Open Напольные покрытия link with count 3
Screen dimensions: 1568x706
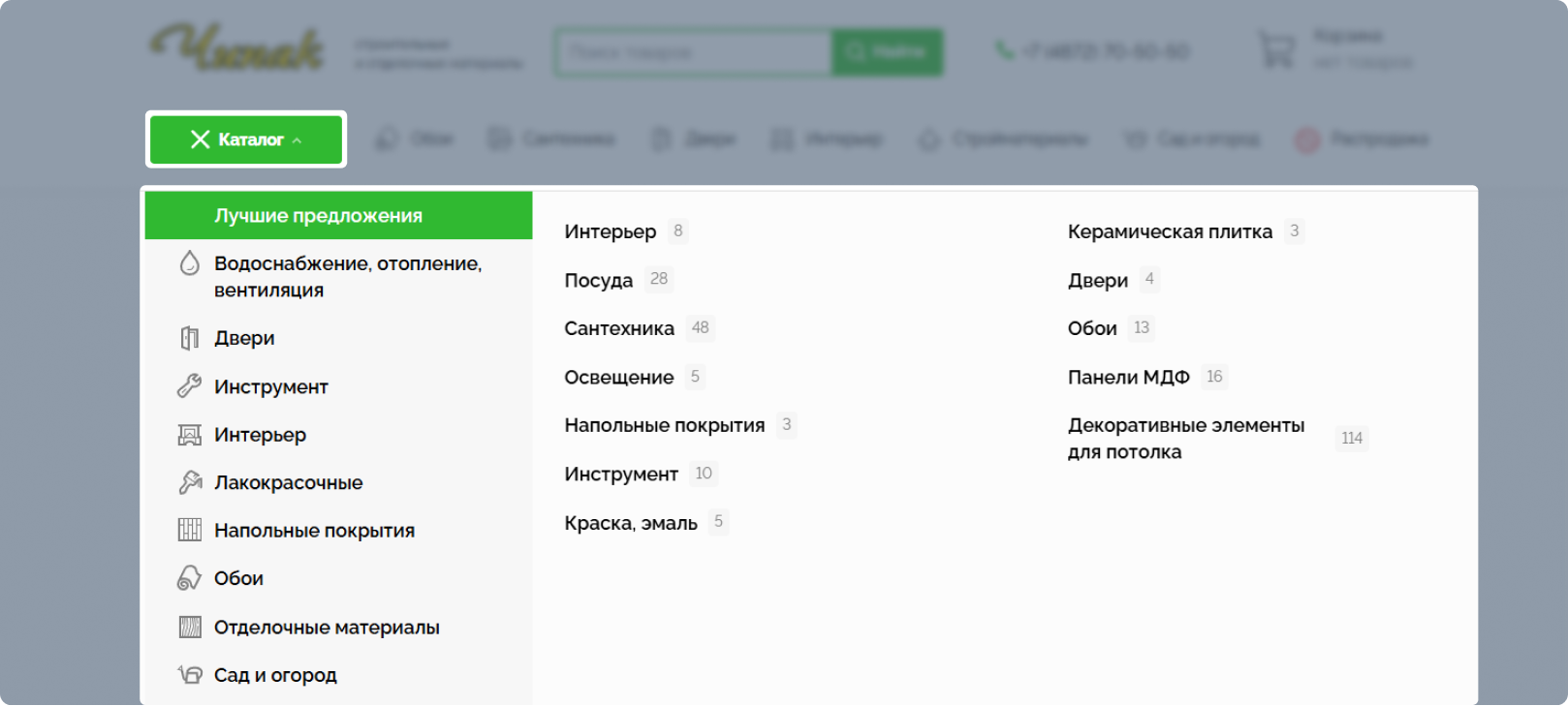pos(665,425)
